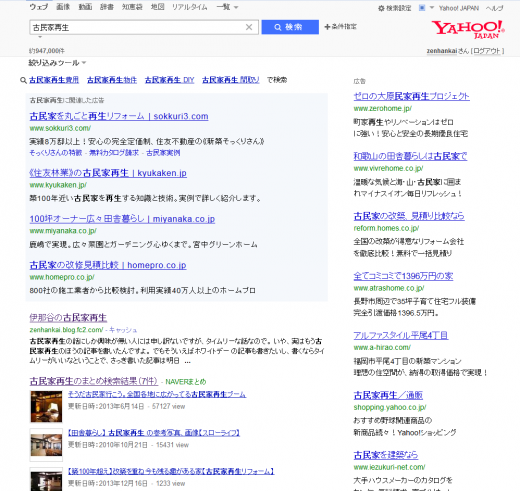Image resolution: width=520 pixels, height=491 pixels.
Task: Open 検索設定 gear settings
Action: 395,8
